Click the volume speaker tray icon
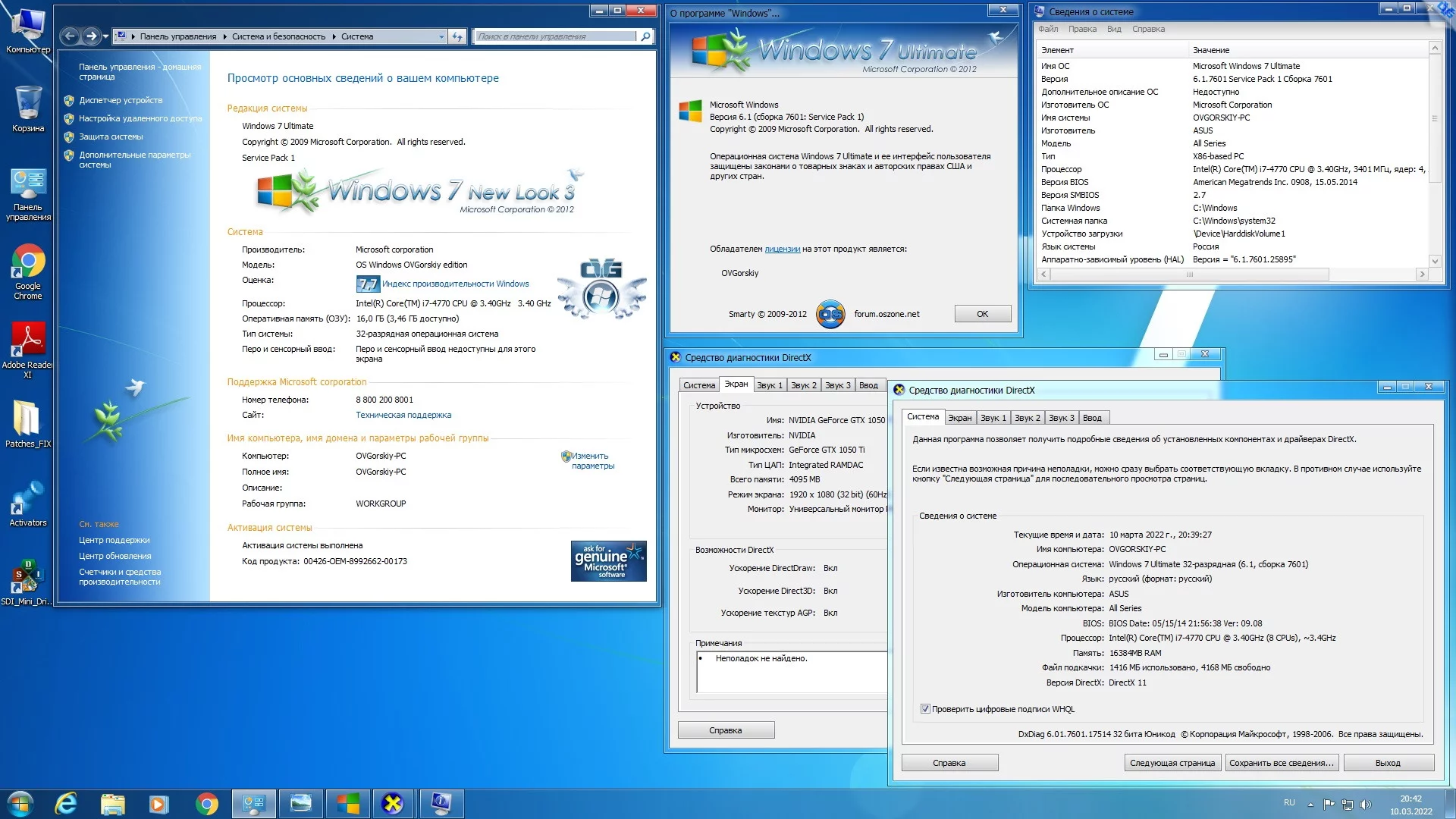1456x819 pixels. pyautogui.click(x=1366, y=804)
